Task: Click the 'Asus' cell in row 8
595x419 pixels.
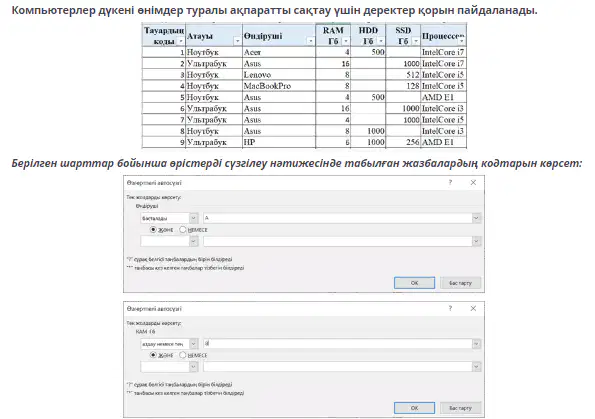Action: pyautogui.click(x=279, y=131)
